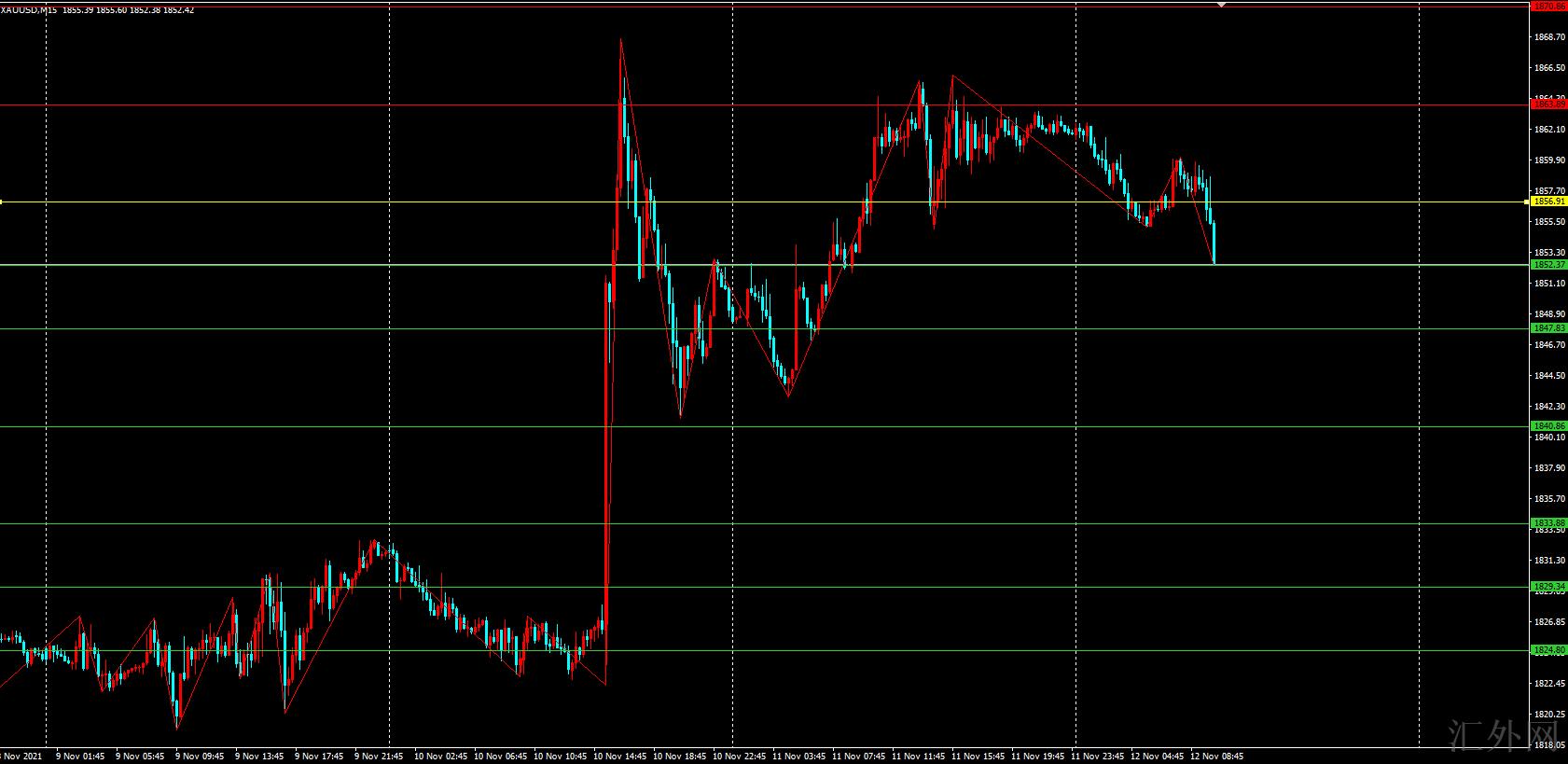Click the 1855.50 price scale value
1568x764 pixels.
(1549, 222)
